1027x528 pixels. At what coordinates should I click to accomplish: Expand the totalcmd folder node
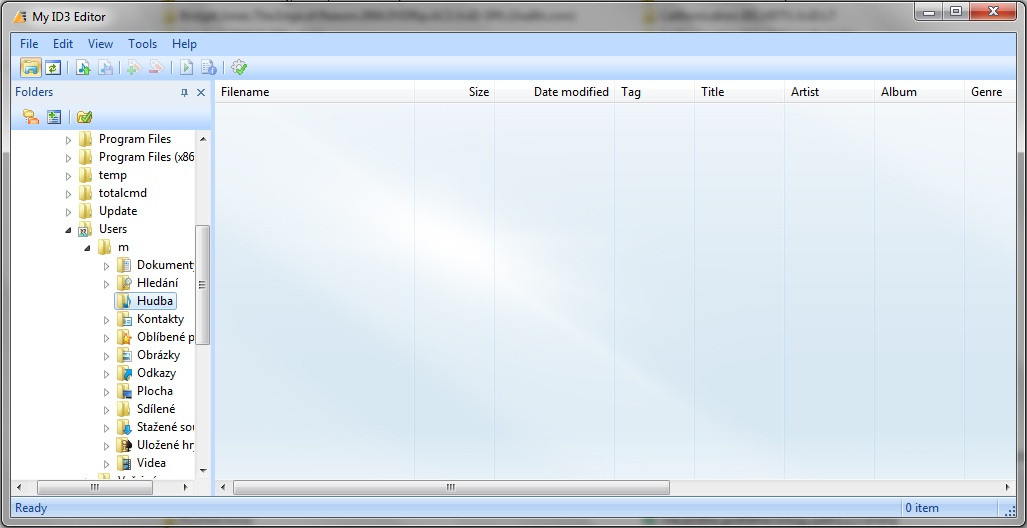click(x=68, y=193)
